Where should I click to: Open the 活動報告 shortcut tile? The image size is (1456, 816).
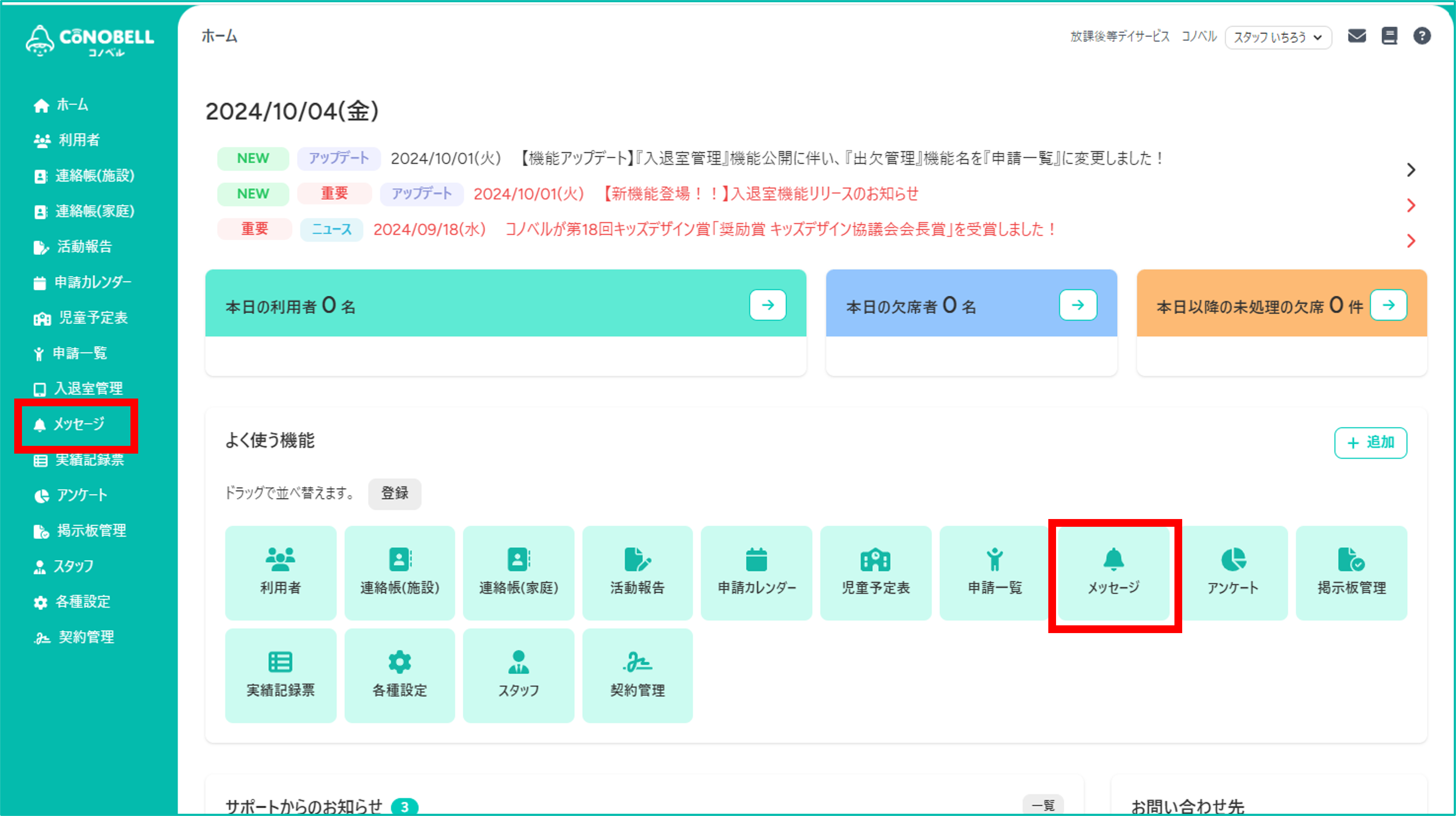[638, 573]
